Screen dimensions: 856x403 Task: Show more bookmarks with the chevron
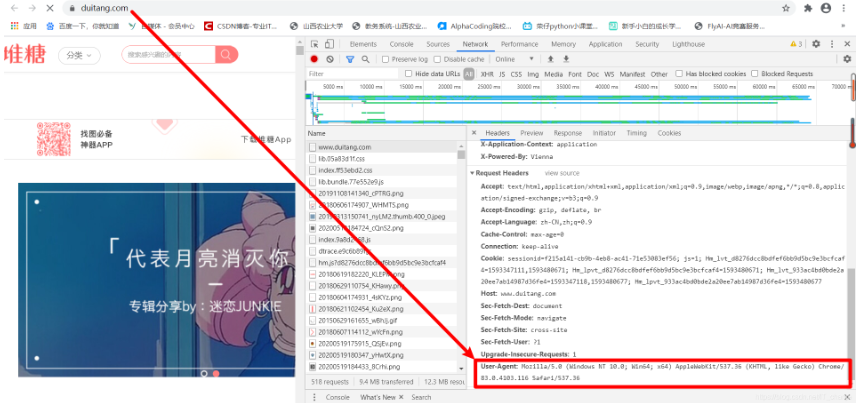pyautogui.click(x=843, y=26)
